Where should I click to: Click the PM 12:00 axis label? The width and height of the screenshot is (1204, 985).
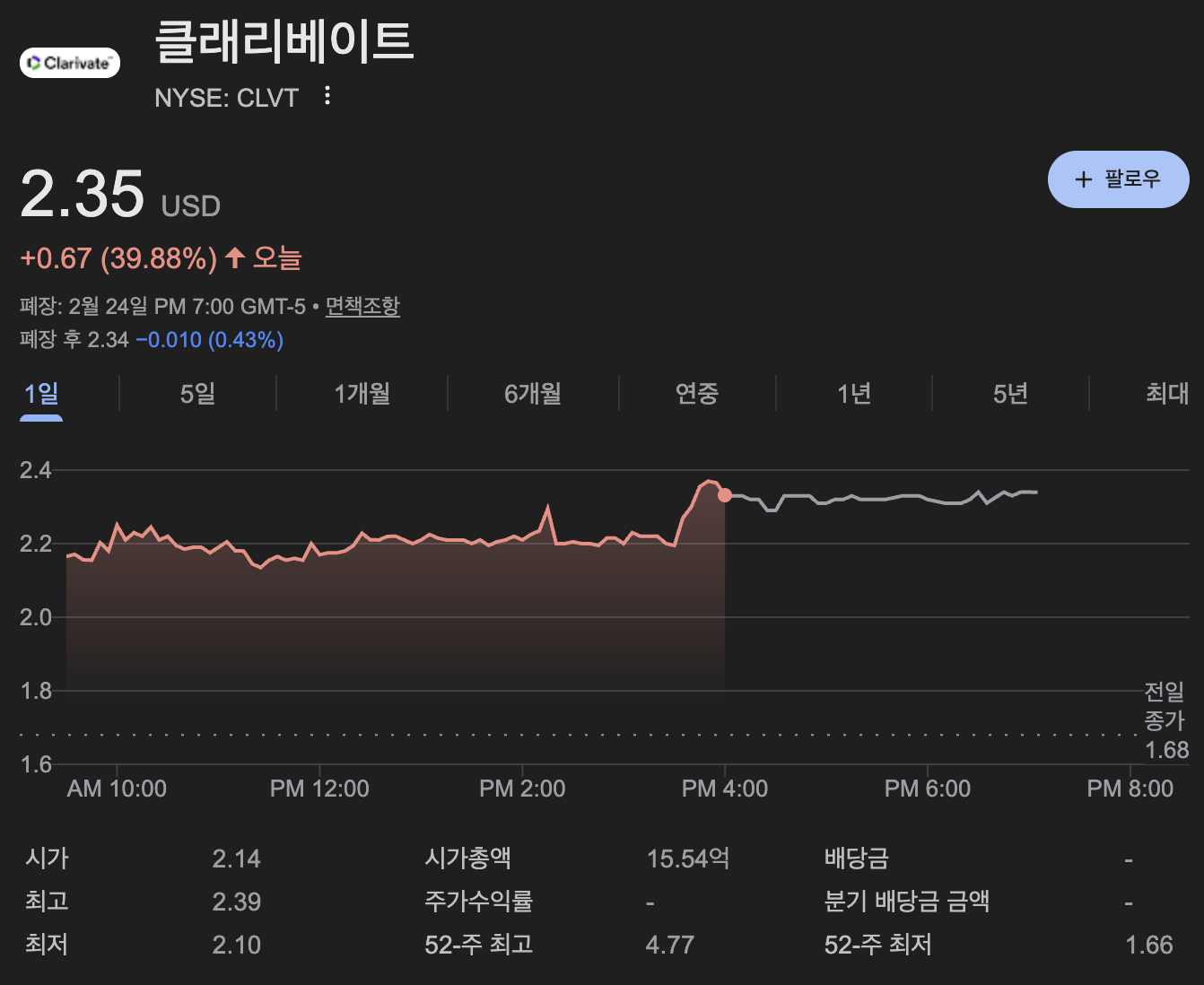319,789
